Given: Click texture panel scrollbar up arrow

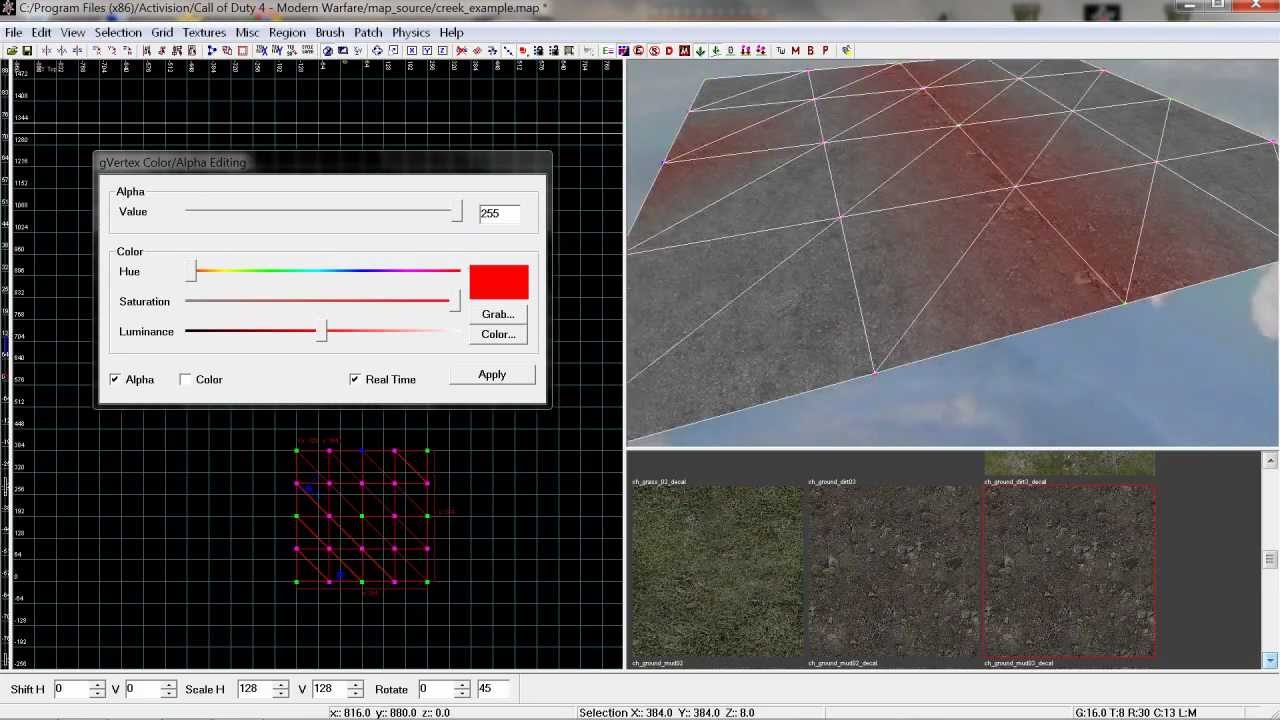Looking at the screenshot, I should coord(1270,461).
